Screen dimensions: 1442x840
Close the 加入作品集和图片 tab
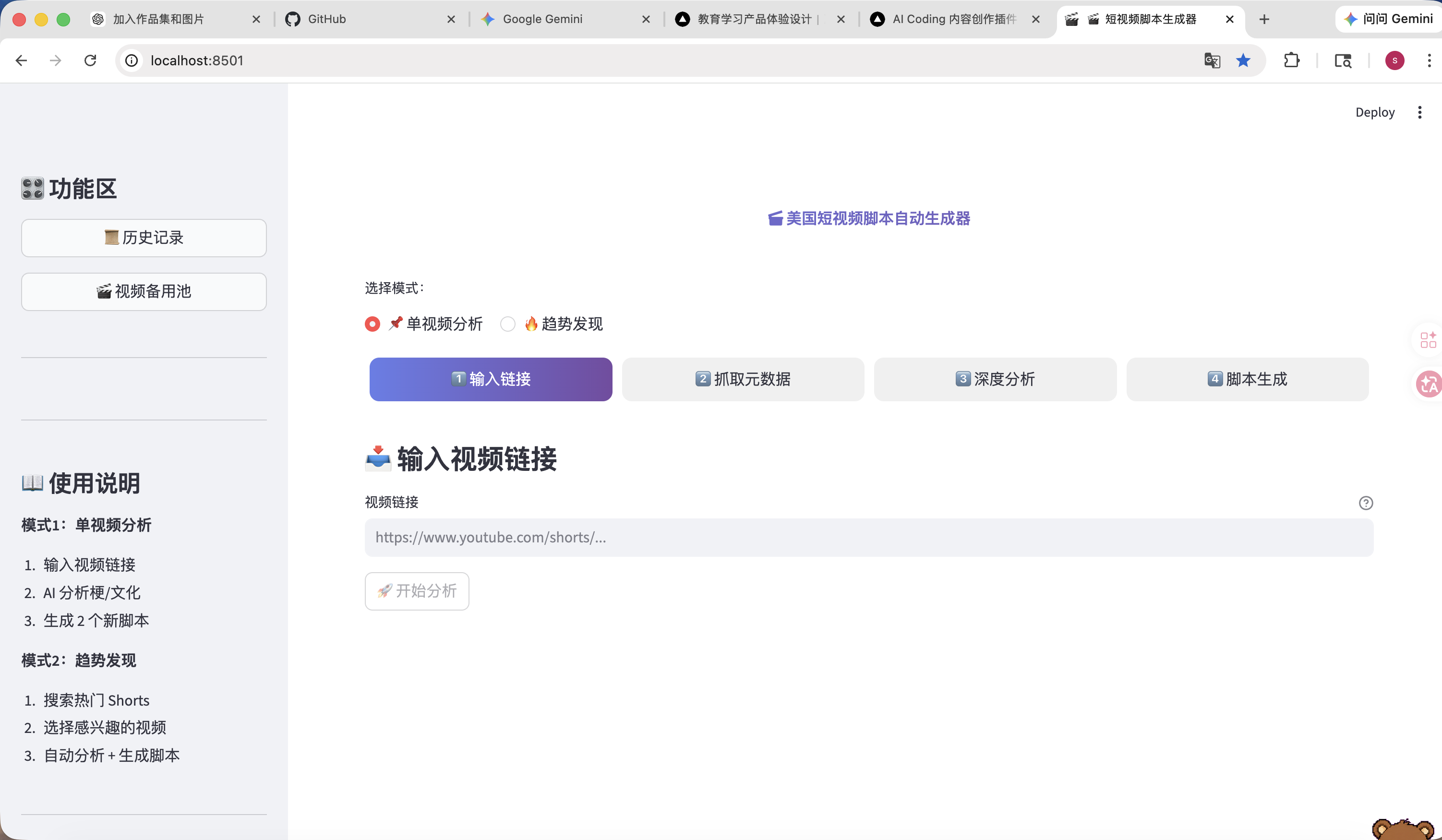pos(256,20)
